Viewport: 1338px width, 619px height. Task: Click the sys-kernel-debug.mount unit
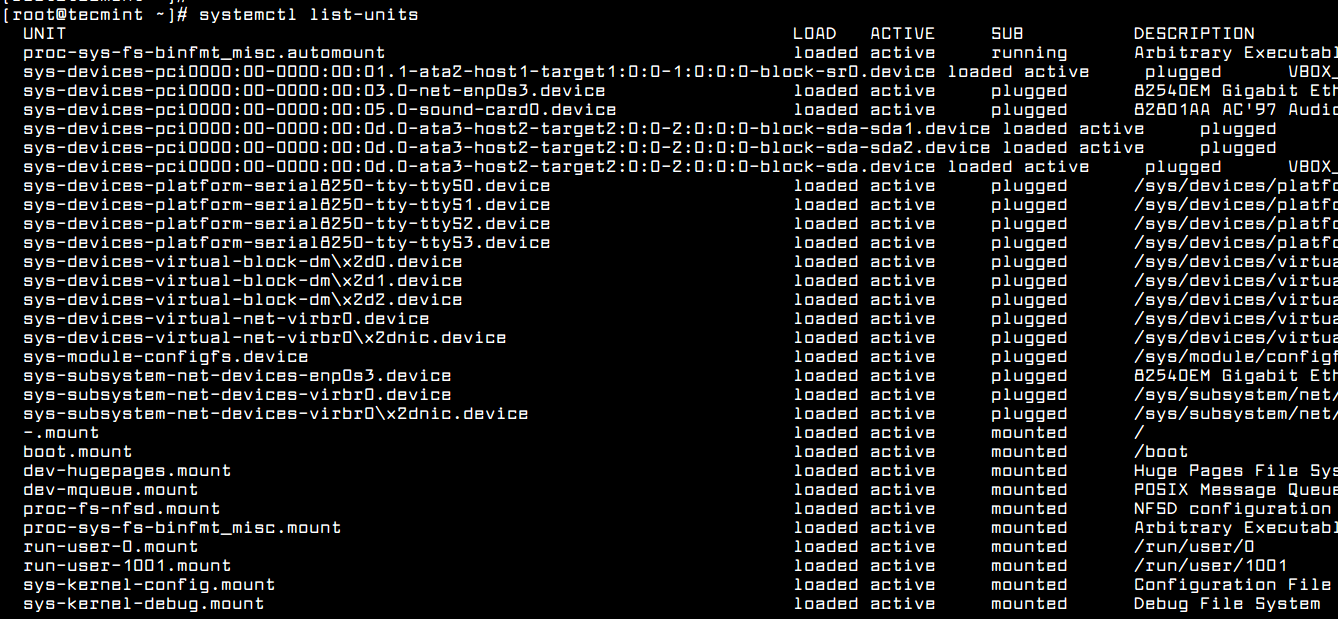(x=144, y=604)
